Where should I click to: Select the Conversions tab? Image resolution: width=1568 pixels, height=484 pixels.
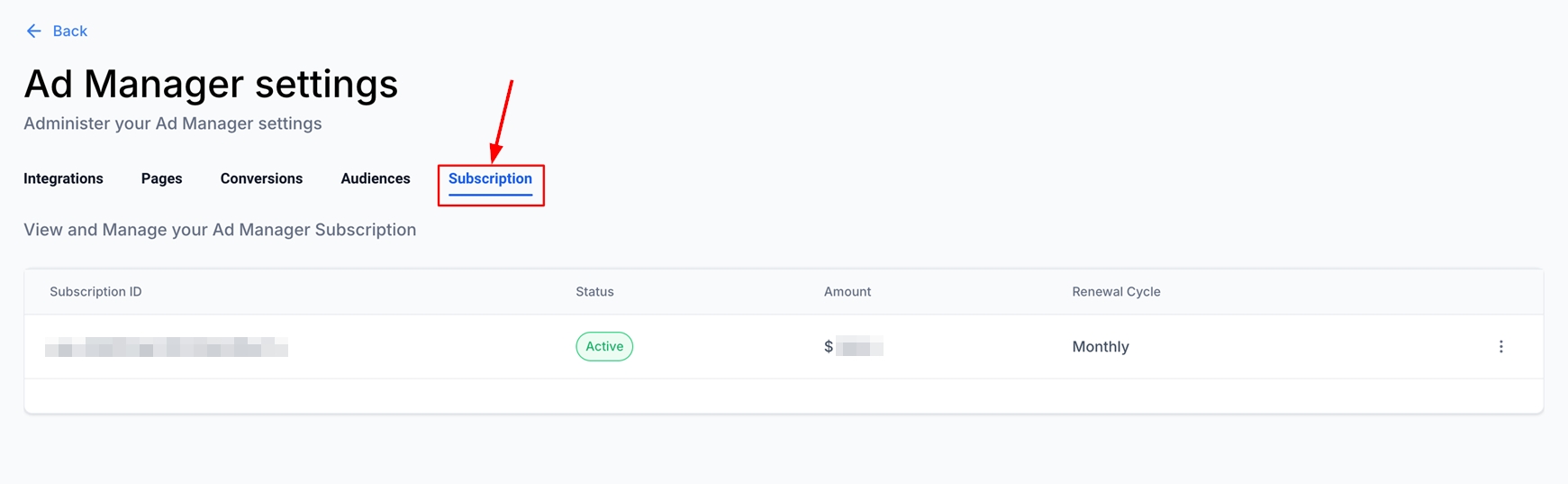[x=261, y=178]
